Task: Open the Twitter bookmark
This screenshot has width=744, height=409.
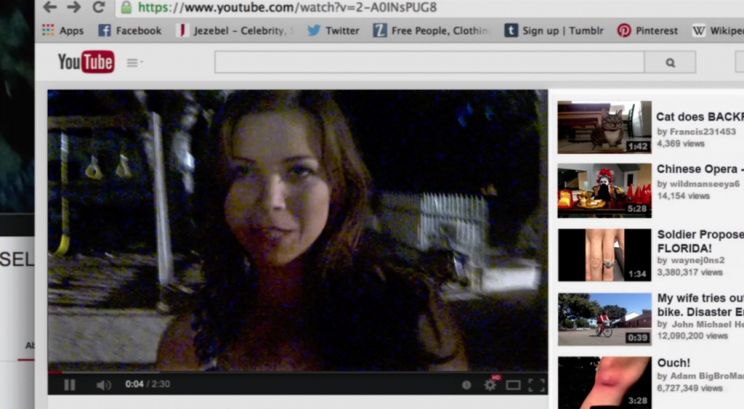Action: point(333,31)
